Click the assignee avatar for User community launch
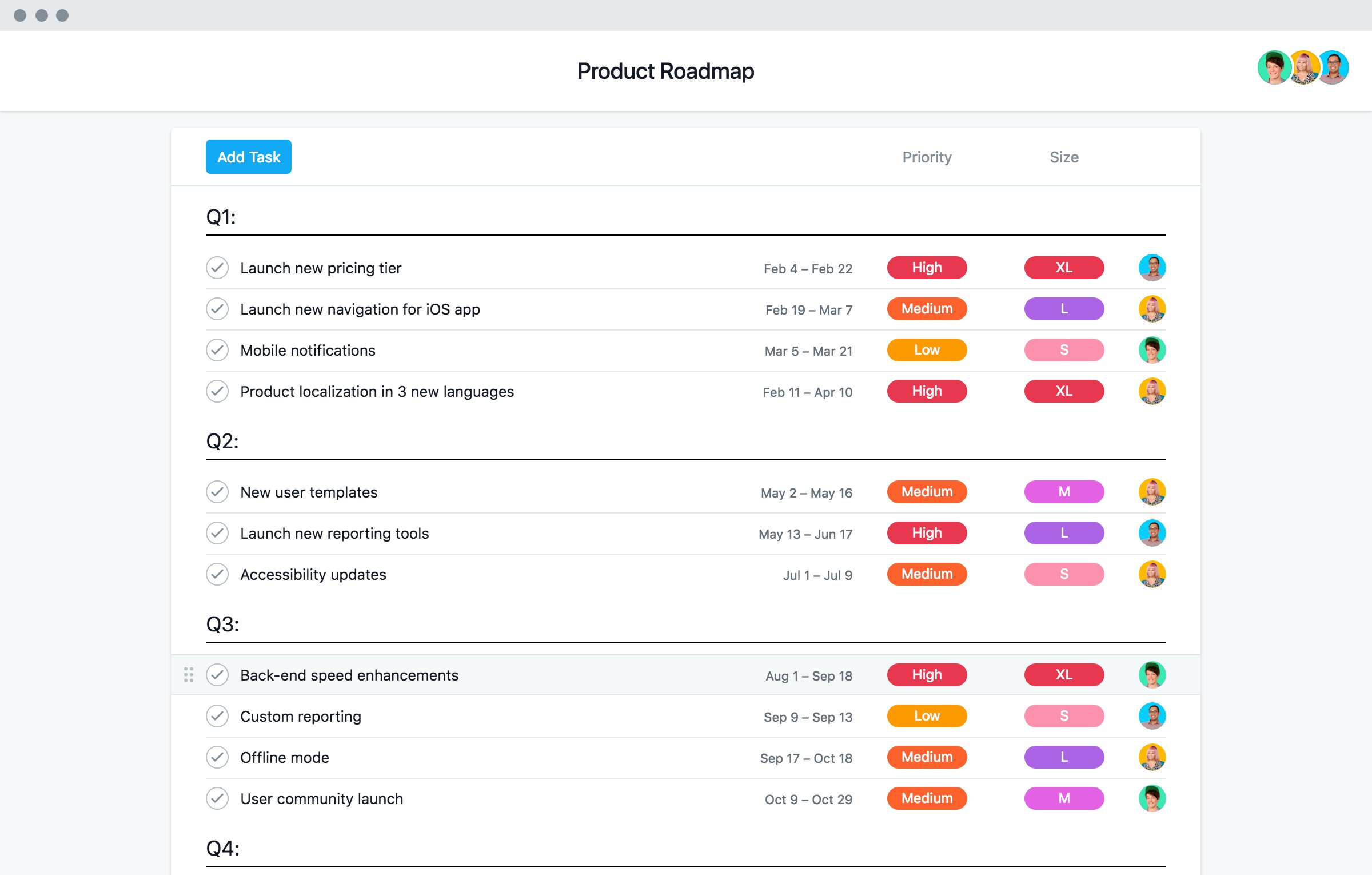 point(1153,798)
